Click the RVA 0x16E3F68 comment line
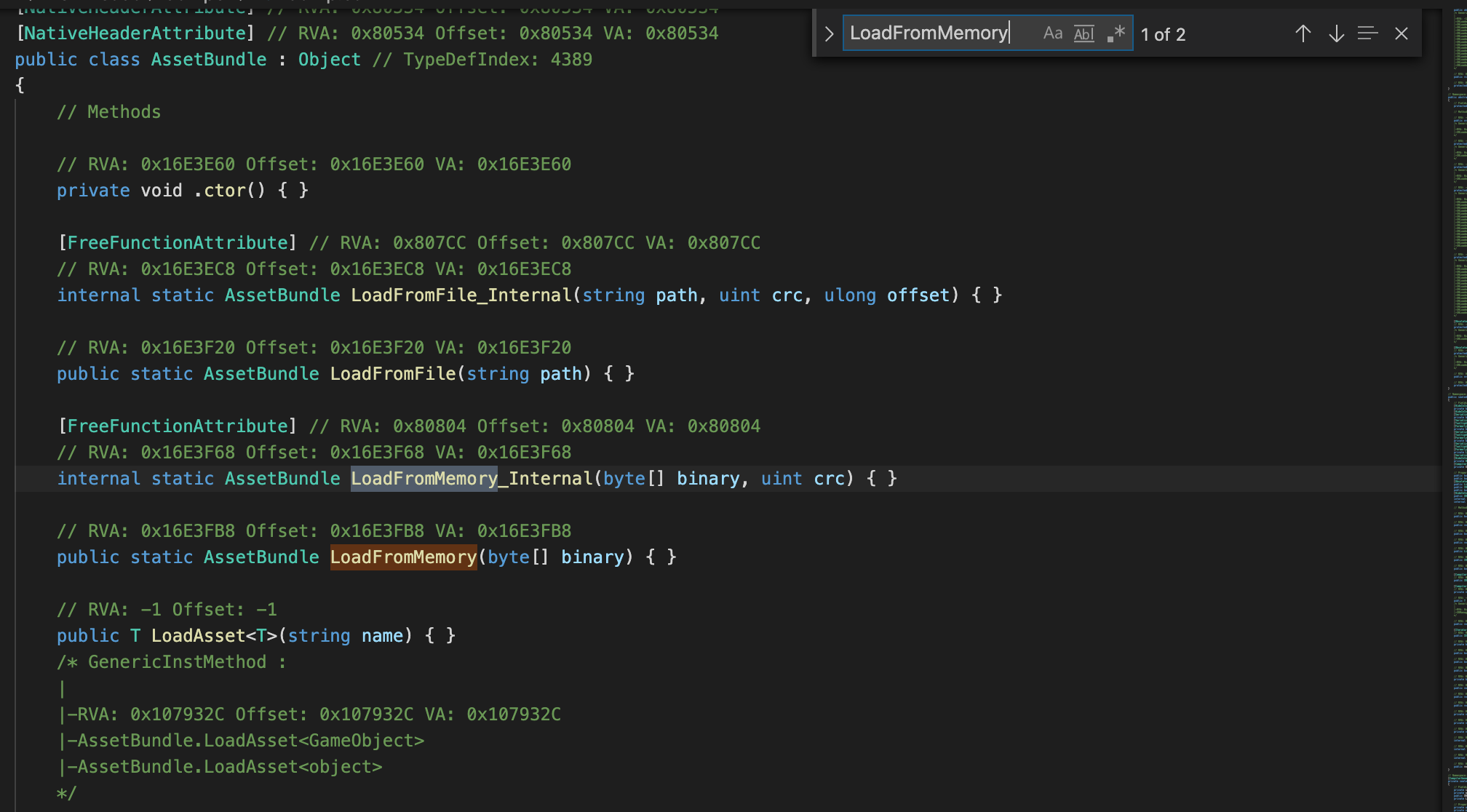 click(x=314, y=453)
